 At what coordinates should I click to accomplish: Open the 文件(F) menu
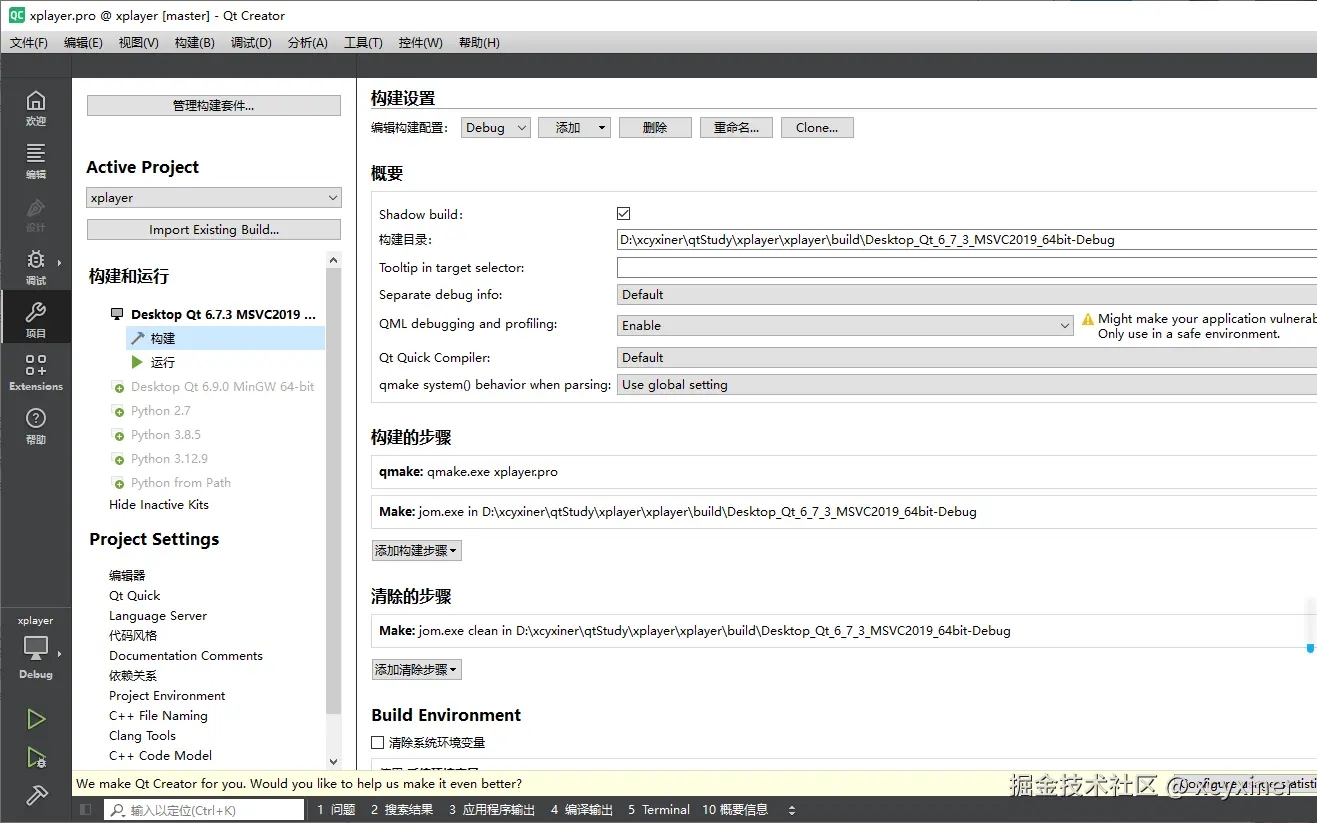29,43
